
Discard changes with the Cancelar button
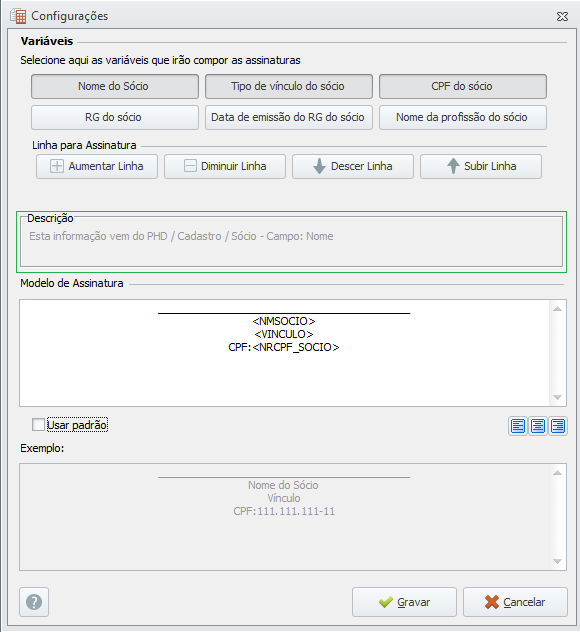515,602
